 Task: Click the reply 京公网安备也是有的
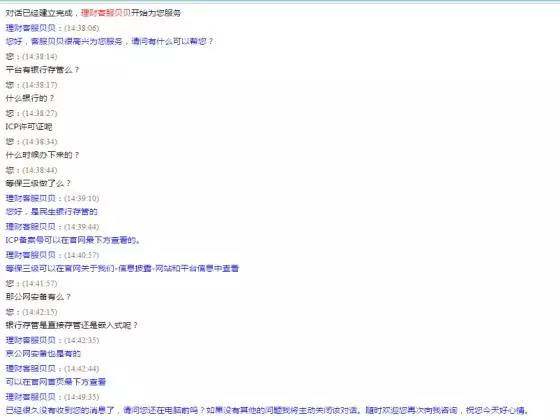click(x=43, y=354)
